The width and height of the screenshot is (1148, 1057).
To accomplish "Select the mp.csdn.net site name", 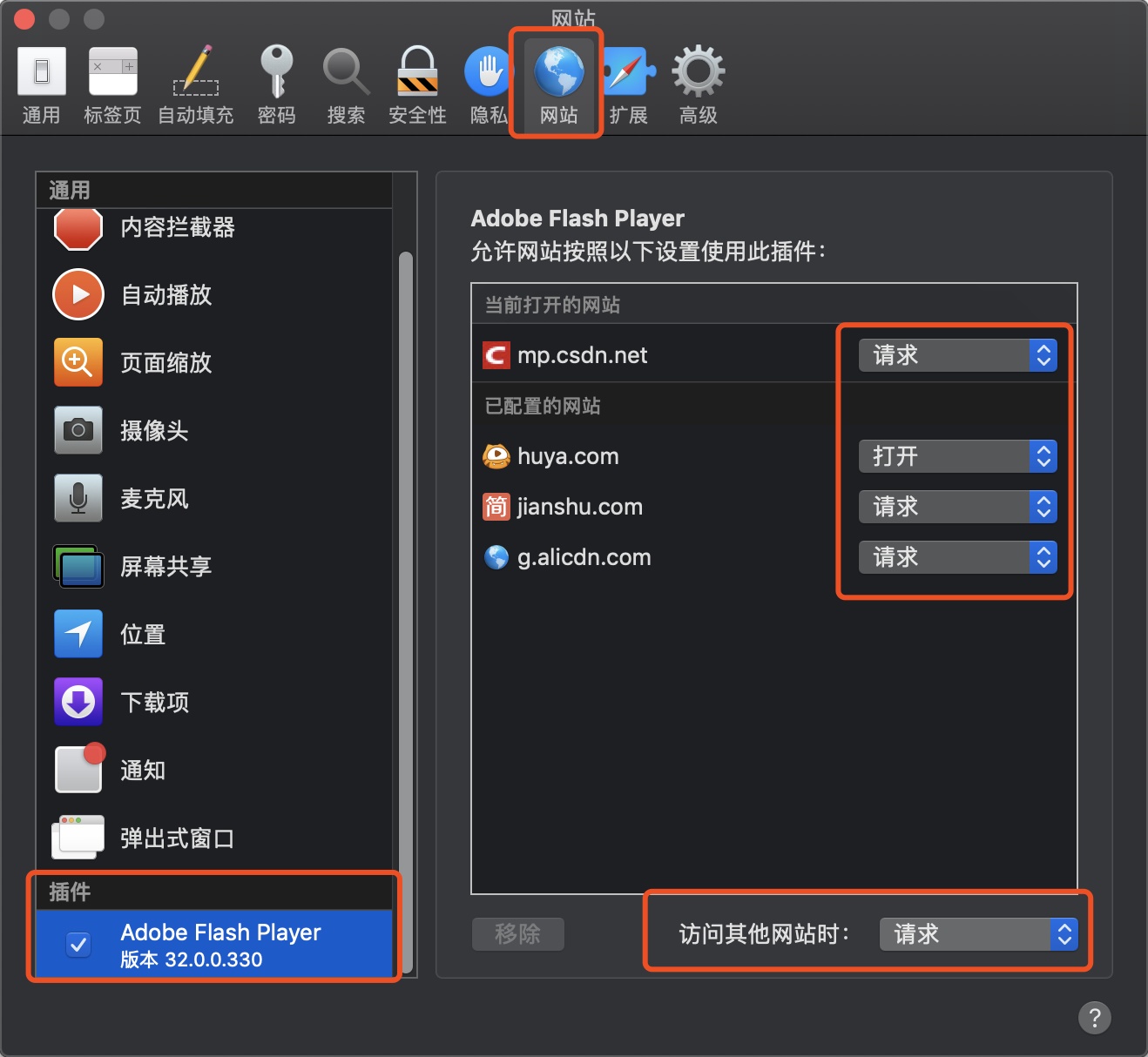I will 583,355.
